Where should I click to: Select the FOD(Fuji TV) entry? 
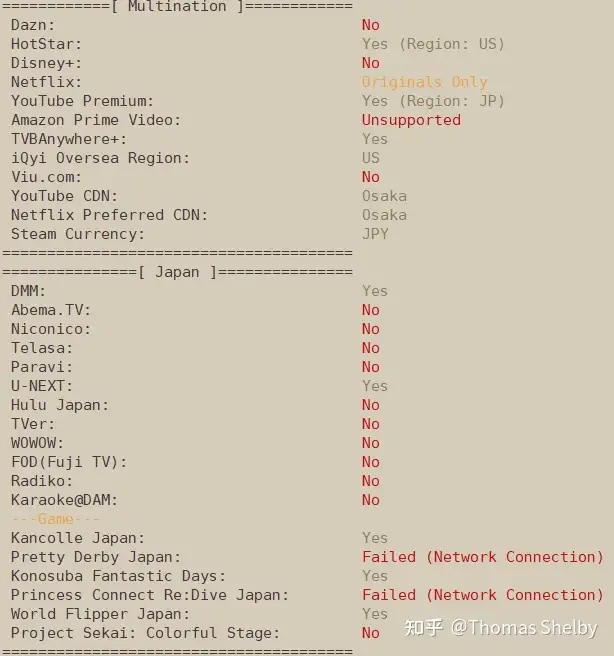[x=69, y=462]
